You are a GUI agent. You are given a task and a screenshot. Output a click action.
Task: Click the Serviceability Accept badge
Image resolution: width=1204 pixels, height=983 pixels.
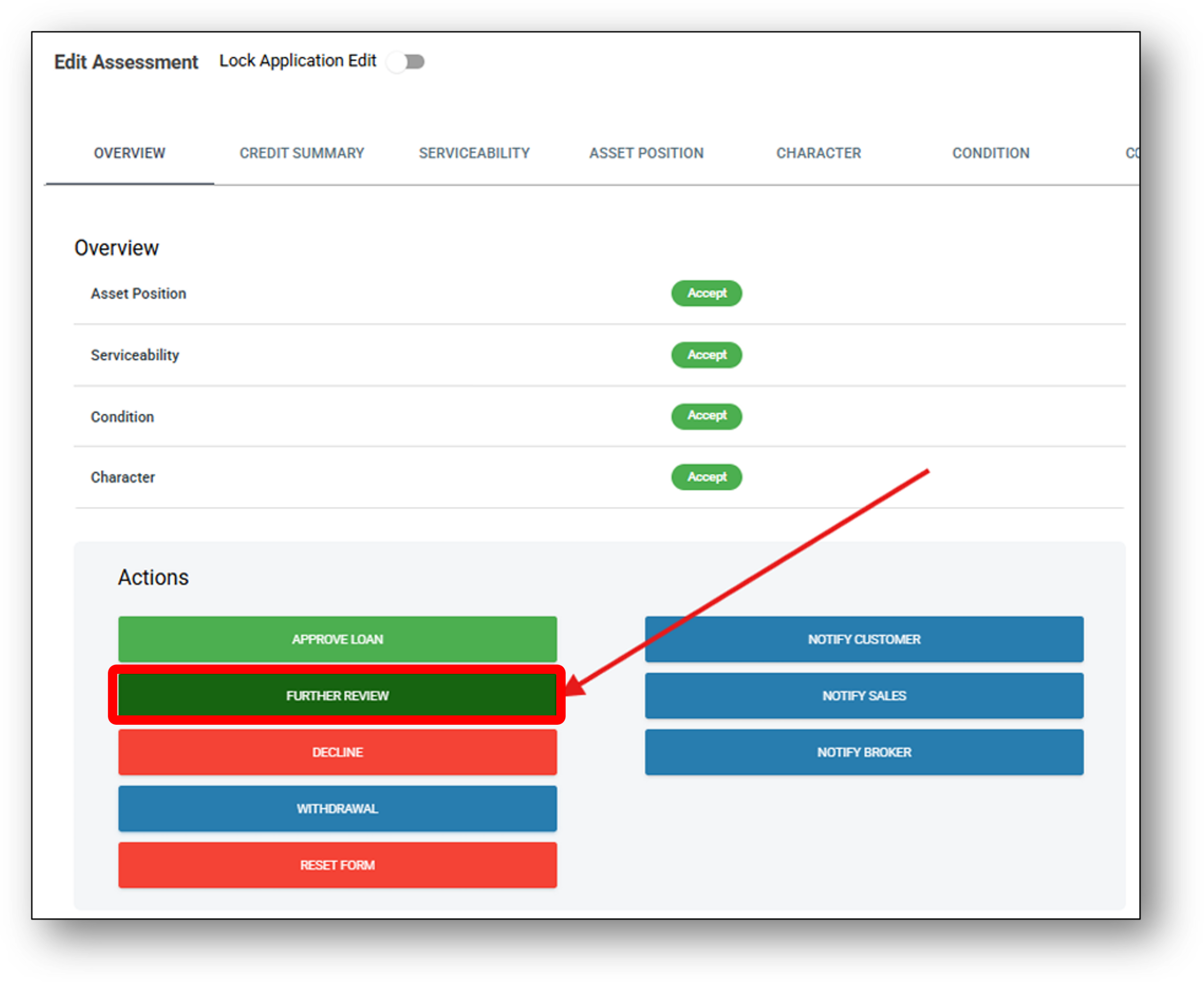[x=706, y=355]
